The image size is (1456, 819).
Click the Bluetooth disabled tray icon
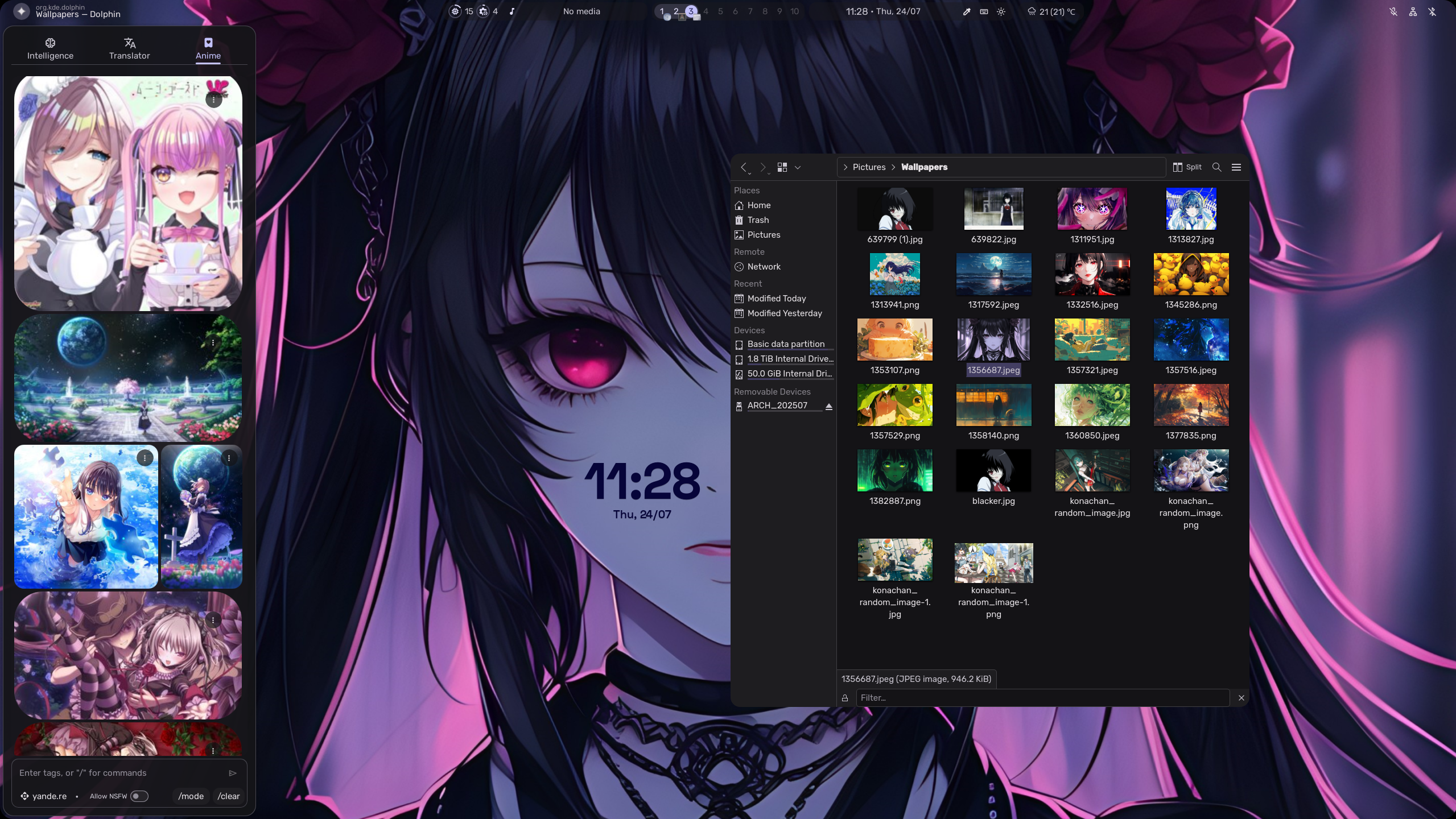[1432, 11]
